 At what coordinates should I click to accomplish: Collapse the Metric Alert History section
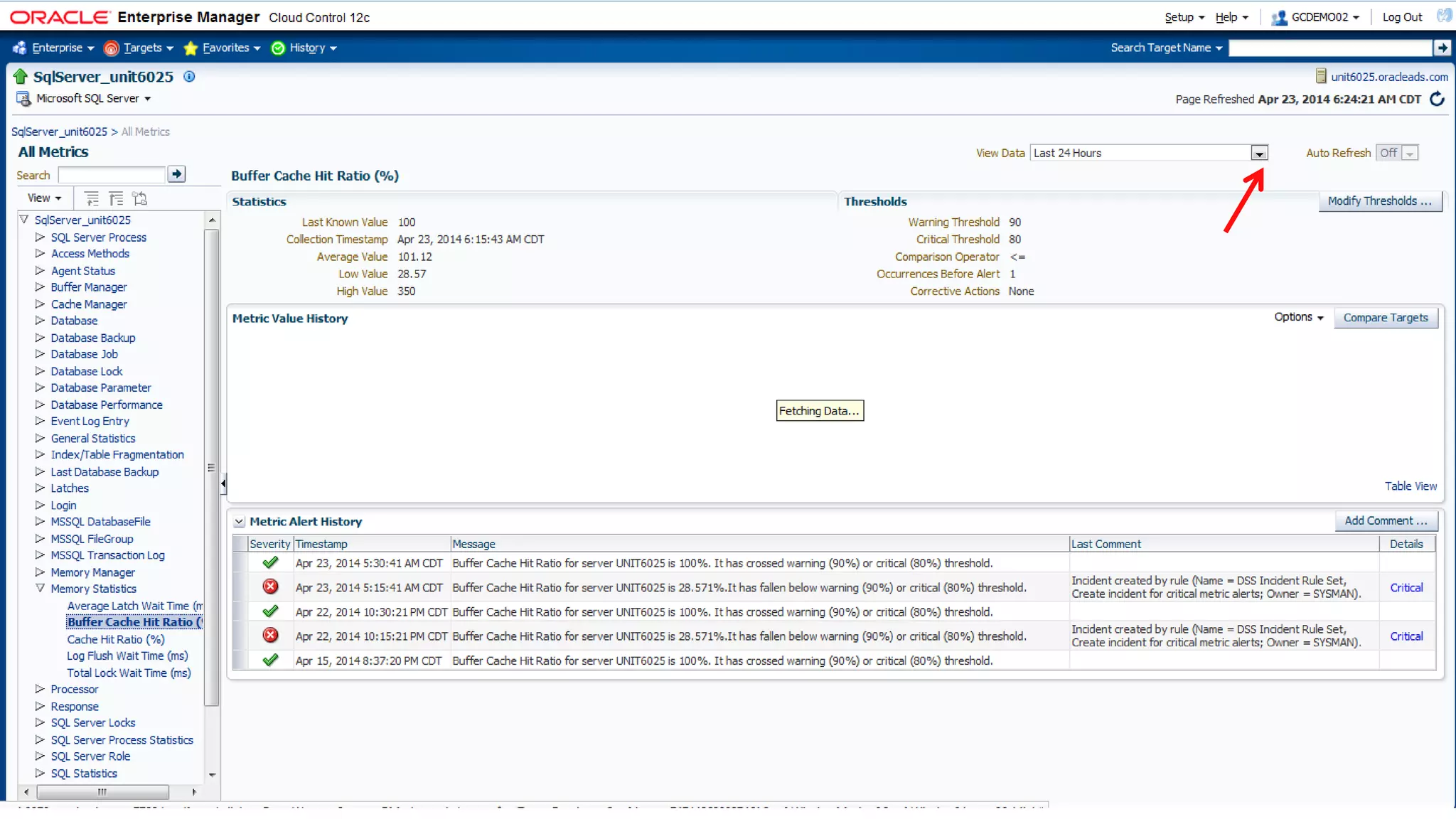point(240,521)
